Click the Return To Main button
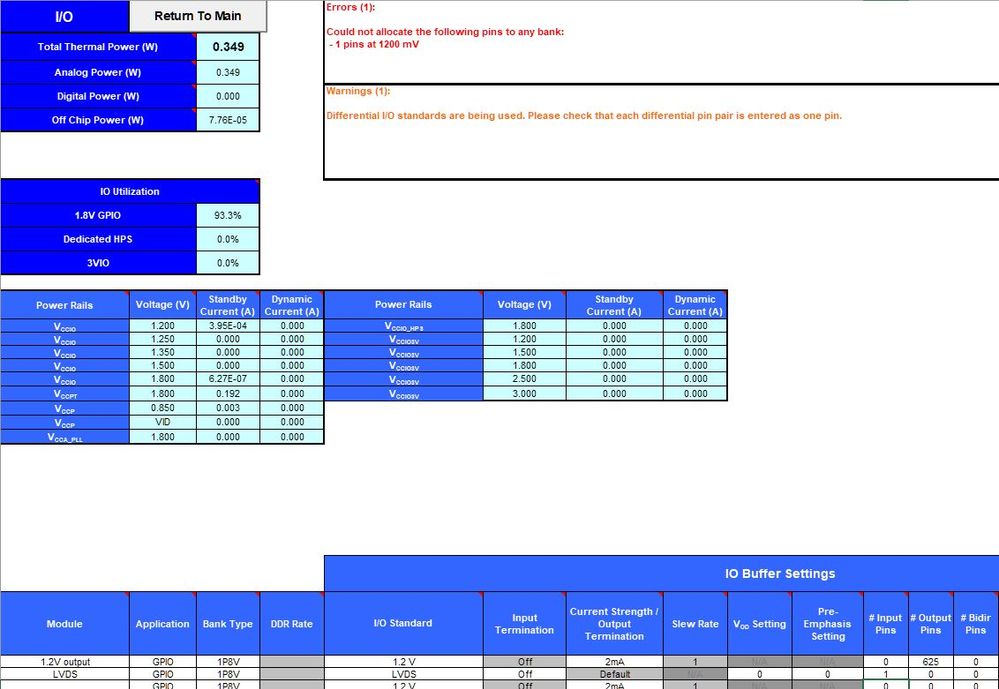Image resolution: width=999 pixels, height=689 pixels. pyautogui.click(x=197, y=16)
